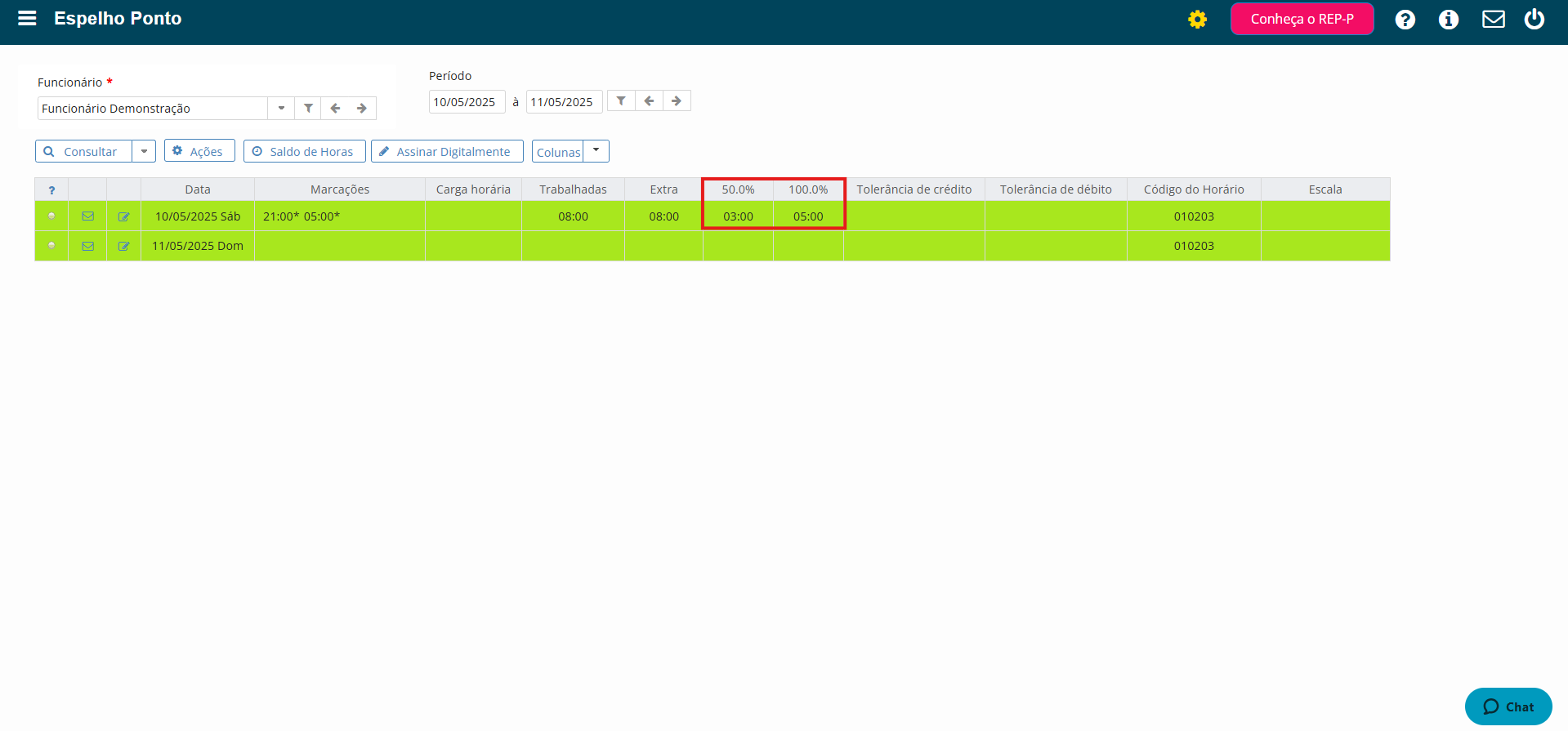Screen dimensions: 1568x731
Task: Open the Ações menu button
Action: [199, 151]
